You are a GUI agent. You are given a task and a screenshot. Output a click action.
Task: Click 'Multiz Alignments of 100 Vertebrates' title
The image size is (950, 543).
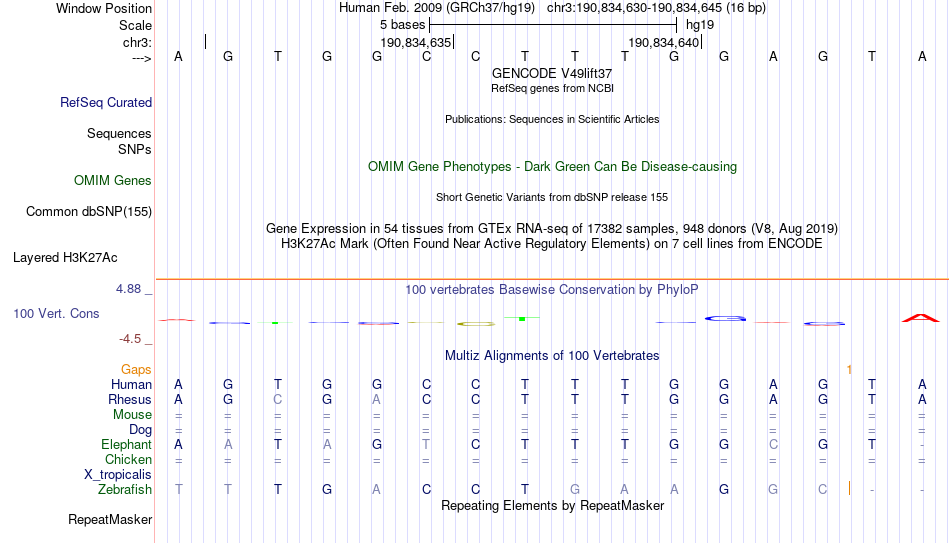click(552, 356)
